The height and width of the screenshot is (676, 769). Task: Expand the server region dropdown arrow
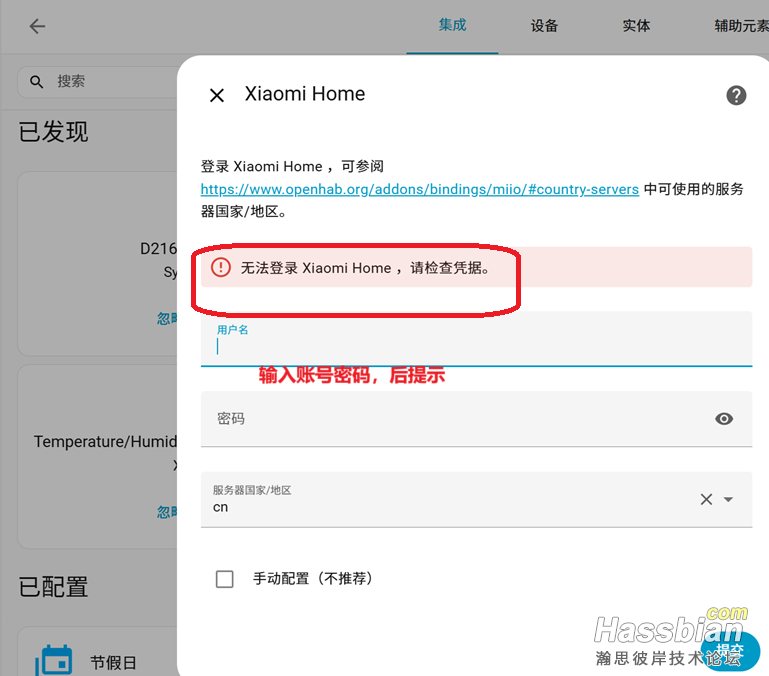[728, 499]
